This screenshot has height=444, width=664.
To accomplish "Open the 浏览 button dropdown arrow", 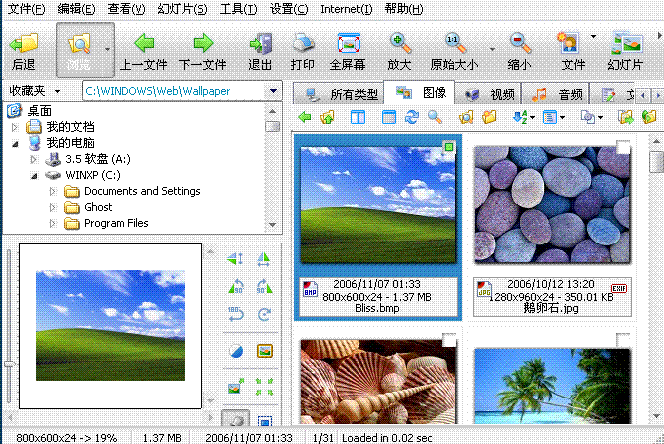I will 108,49.
